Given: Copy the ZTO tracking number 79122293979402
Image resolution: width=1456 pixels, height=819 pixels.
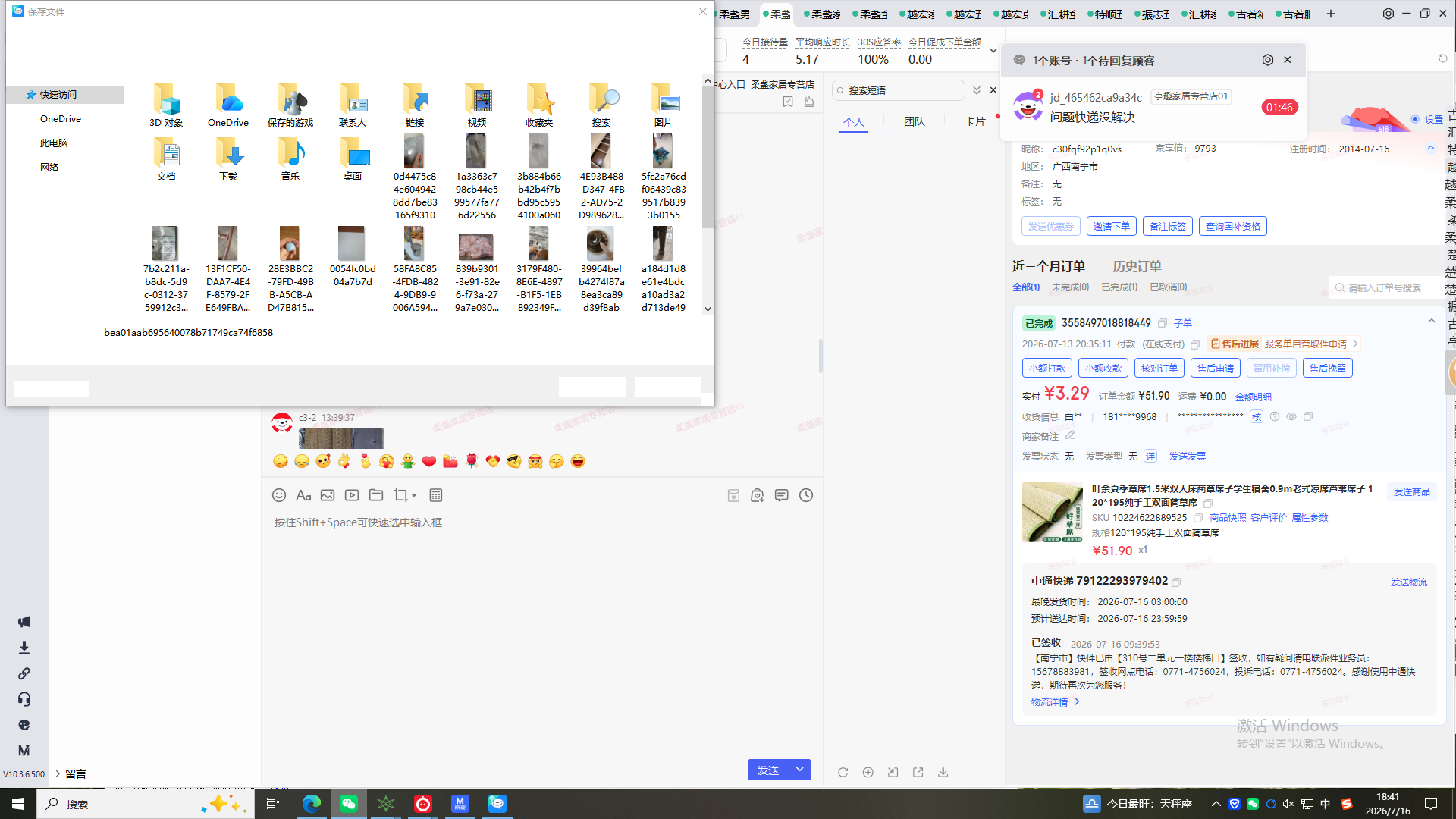Looking at the screenshot, I should (1176, 582).
